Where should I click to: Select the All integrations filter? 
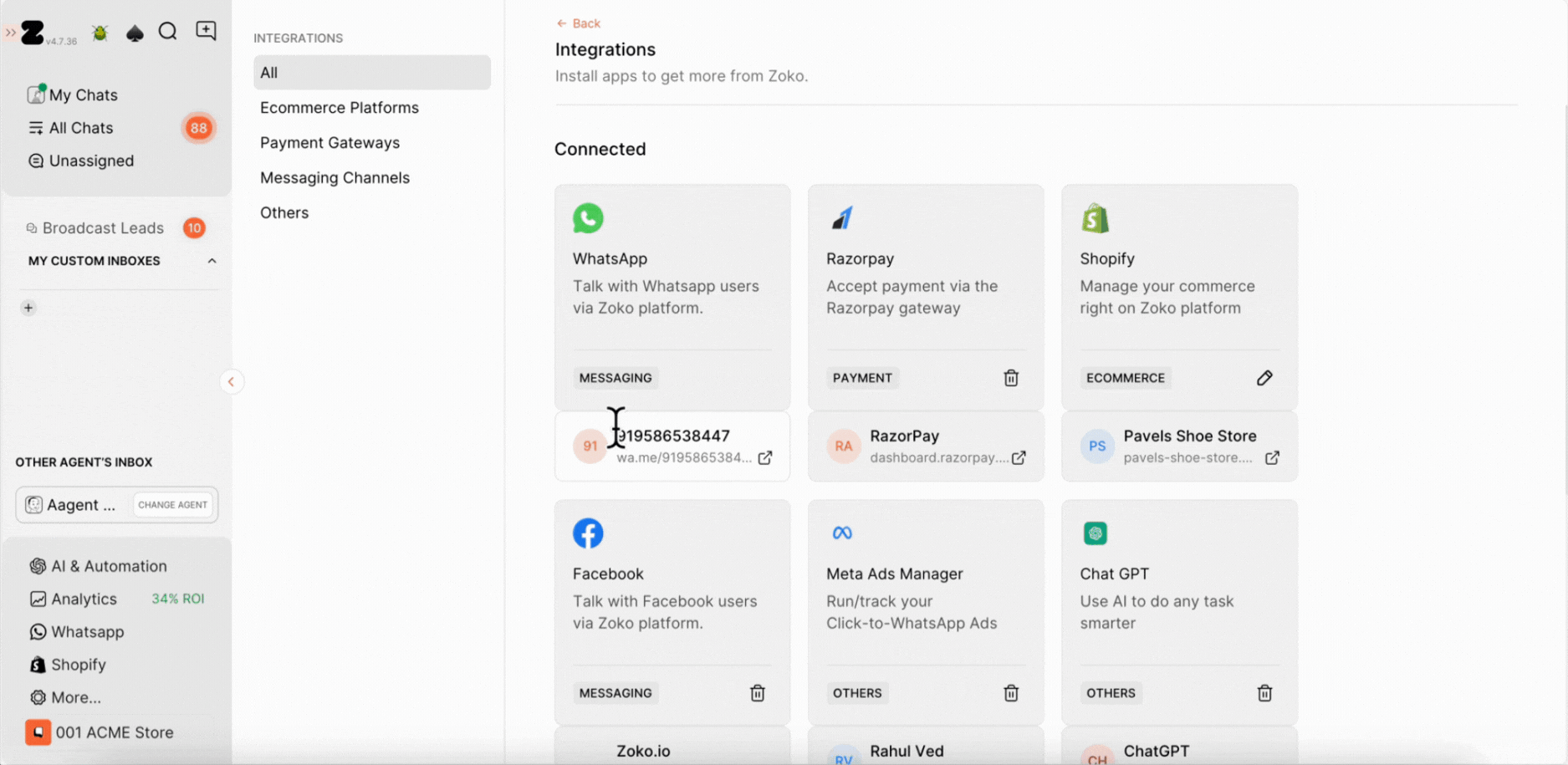tap(372, 73)
